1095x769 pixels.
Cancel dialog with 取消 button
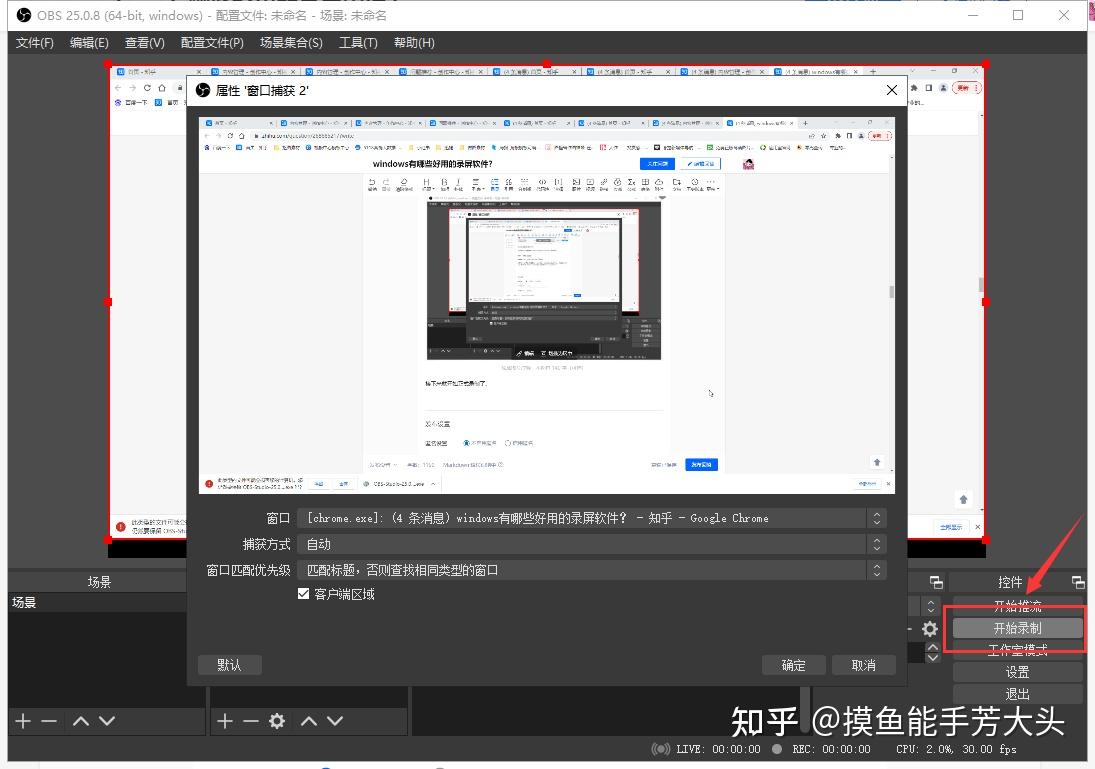coord(864,665)
